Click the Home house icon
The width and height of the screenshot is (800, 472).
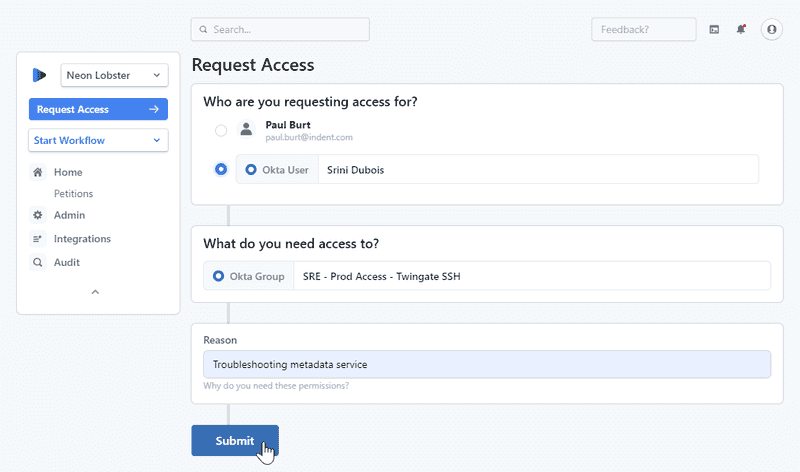38,172
